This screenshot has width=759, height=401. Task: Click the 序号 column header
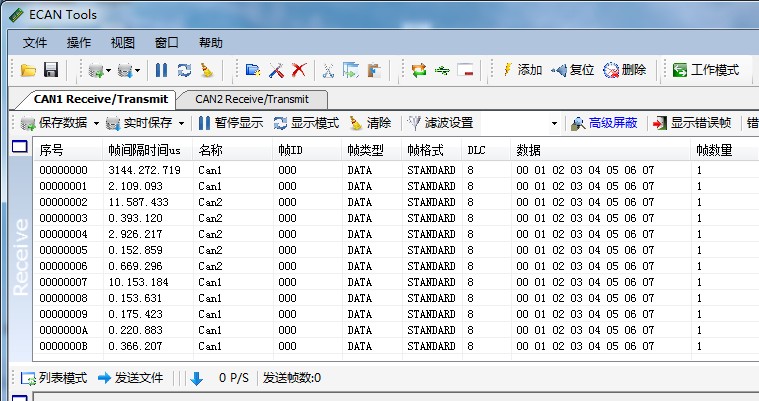68,150
